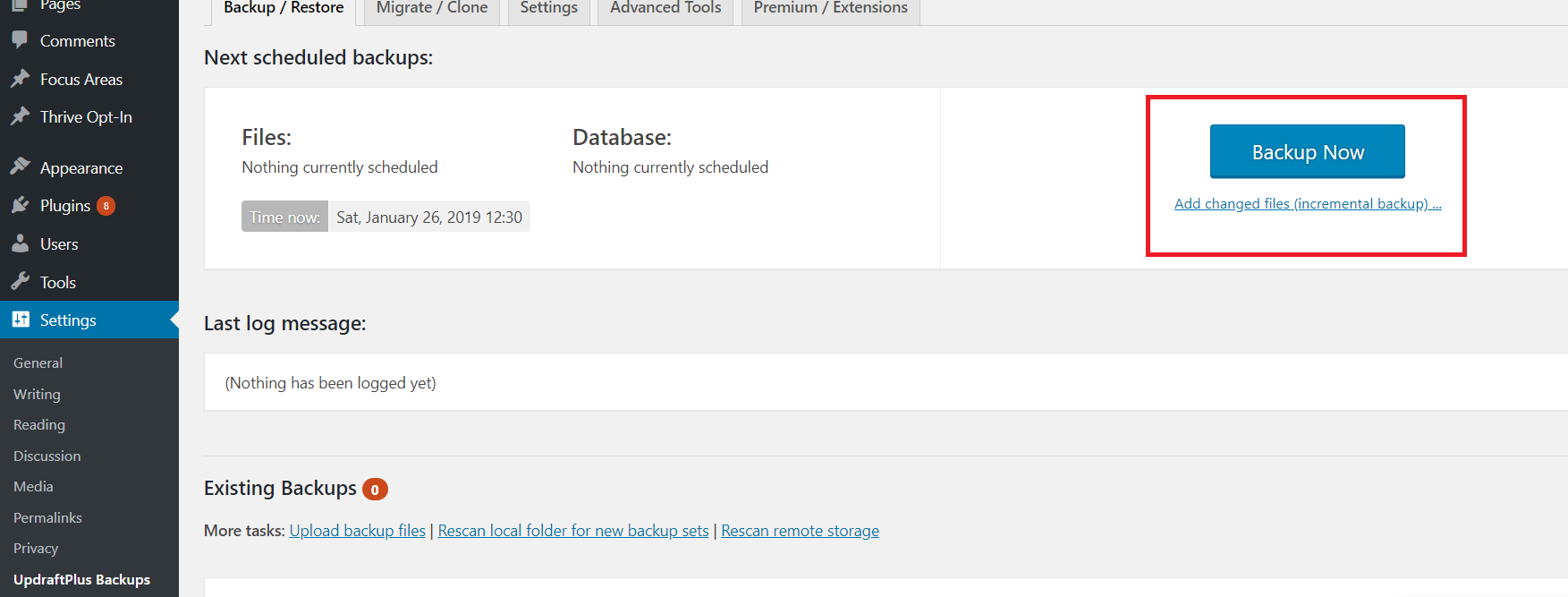Click the 'Sat, January 26, 2019 12:30' text
This screenshot has width=1568, height=597.
[429, 217]
